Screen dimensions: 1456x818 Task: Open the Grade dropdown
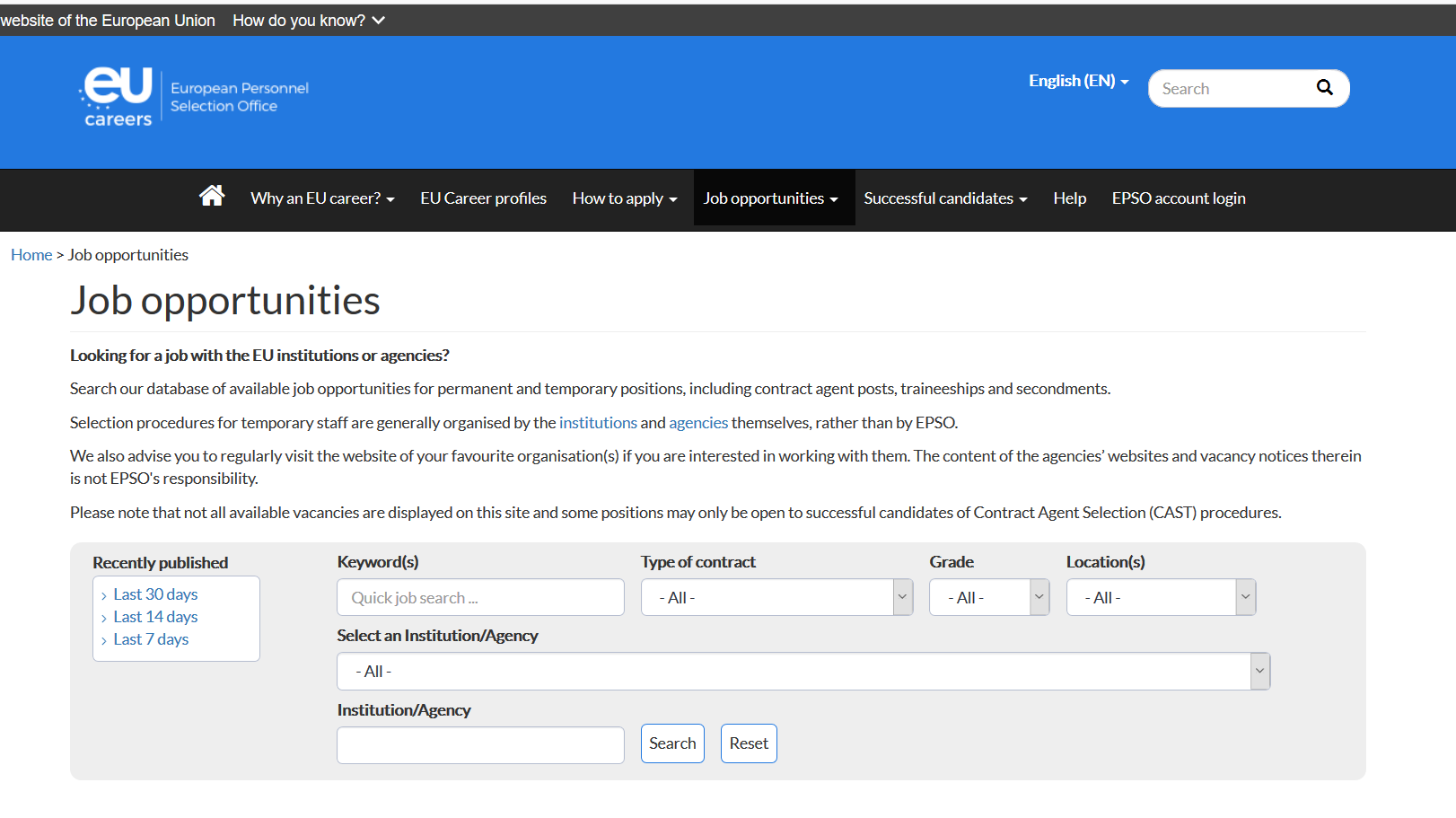(989, 597)
